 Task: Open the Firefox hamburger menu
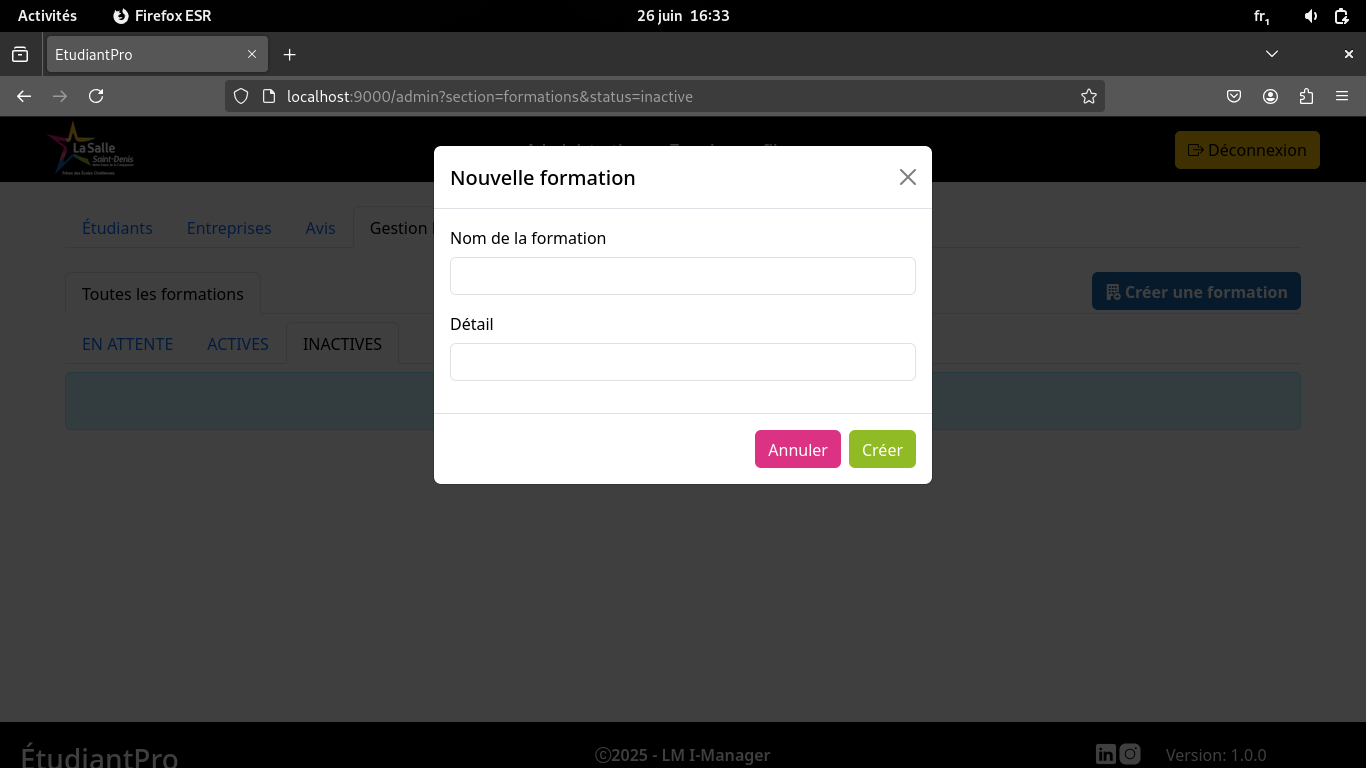(x=1342, y=96)
